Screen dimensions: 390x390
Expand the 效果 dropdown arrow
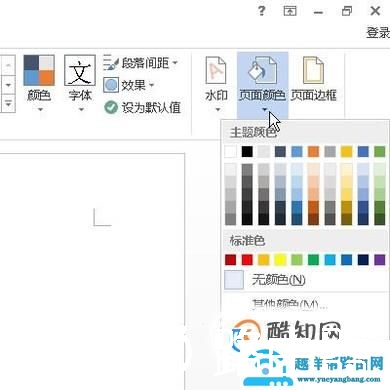point(151,85)
